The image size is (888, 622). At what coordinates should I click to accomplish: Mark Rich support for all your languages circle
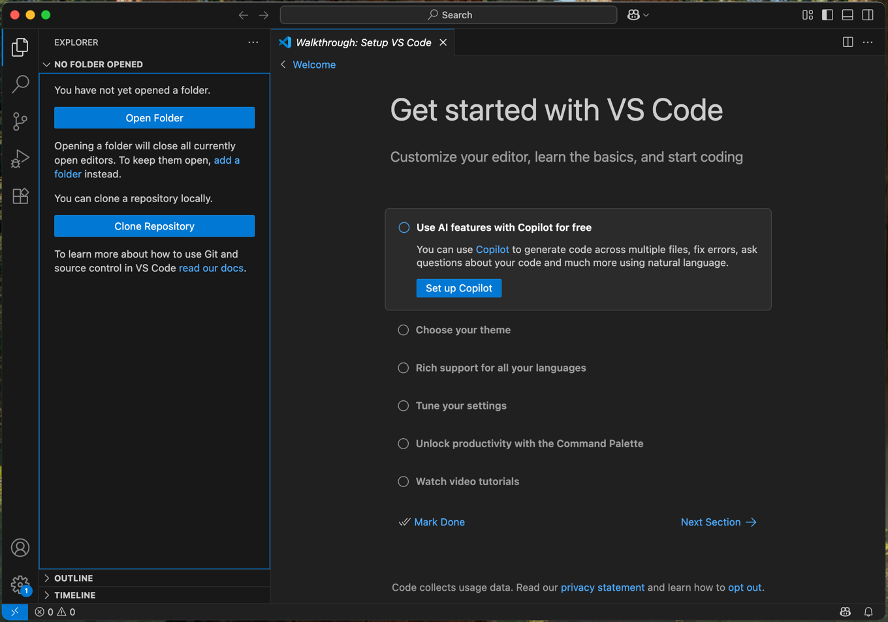point(403,368)
